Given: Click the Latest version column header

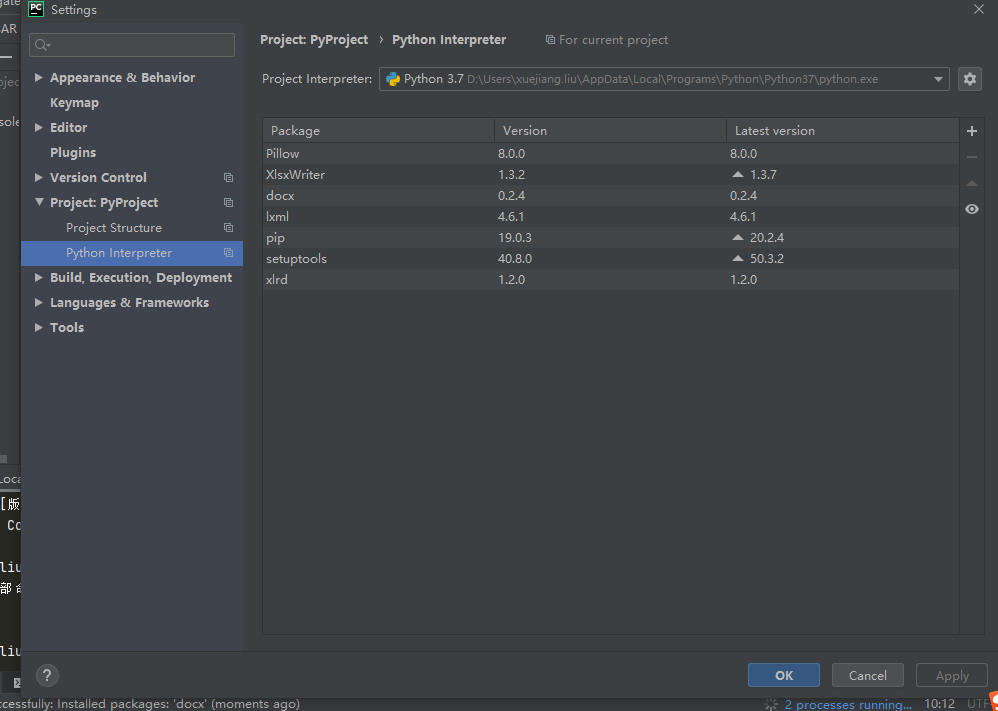Looking at the screenshot, I should [x=843, y=130].
